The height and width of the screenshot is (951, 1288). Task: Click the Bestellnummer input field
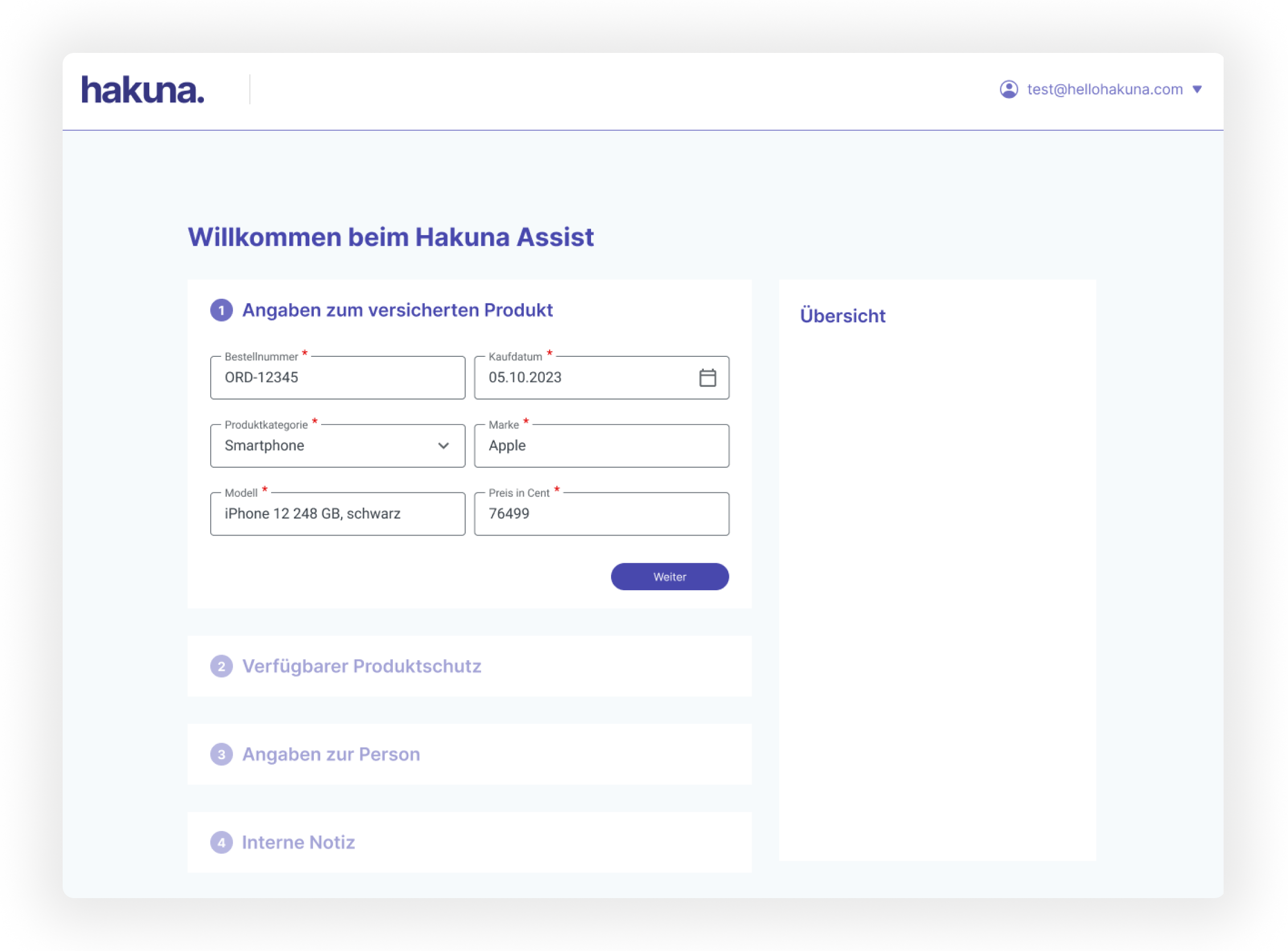pyautogui.click(x=337, y=378)
